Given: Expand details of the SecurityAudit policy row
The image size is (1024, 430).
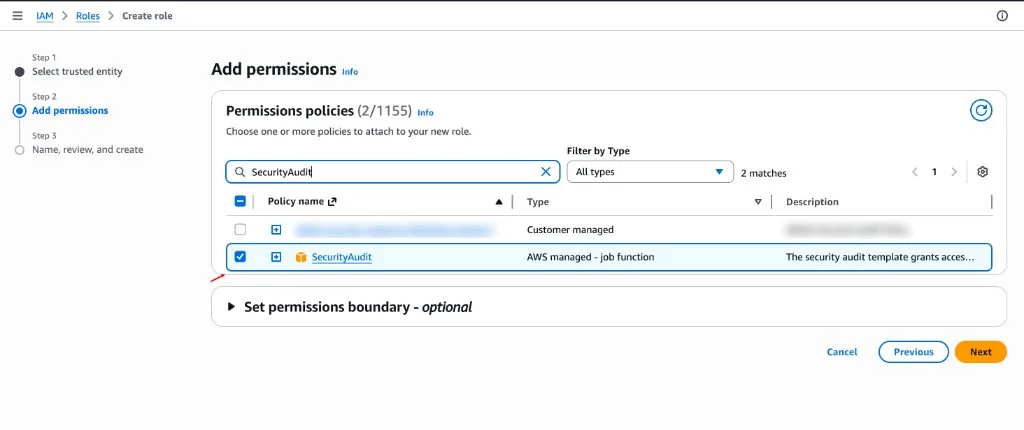Looking at the screenshot, I should (x=276, y=257).
